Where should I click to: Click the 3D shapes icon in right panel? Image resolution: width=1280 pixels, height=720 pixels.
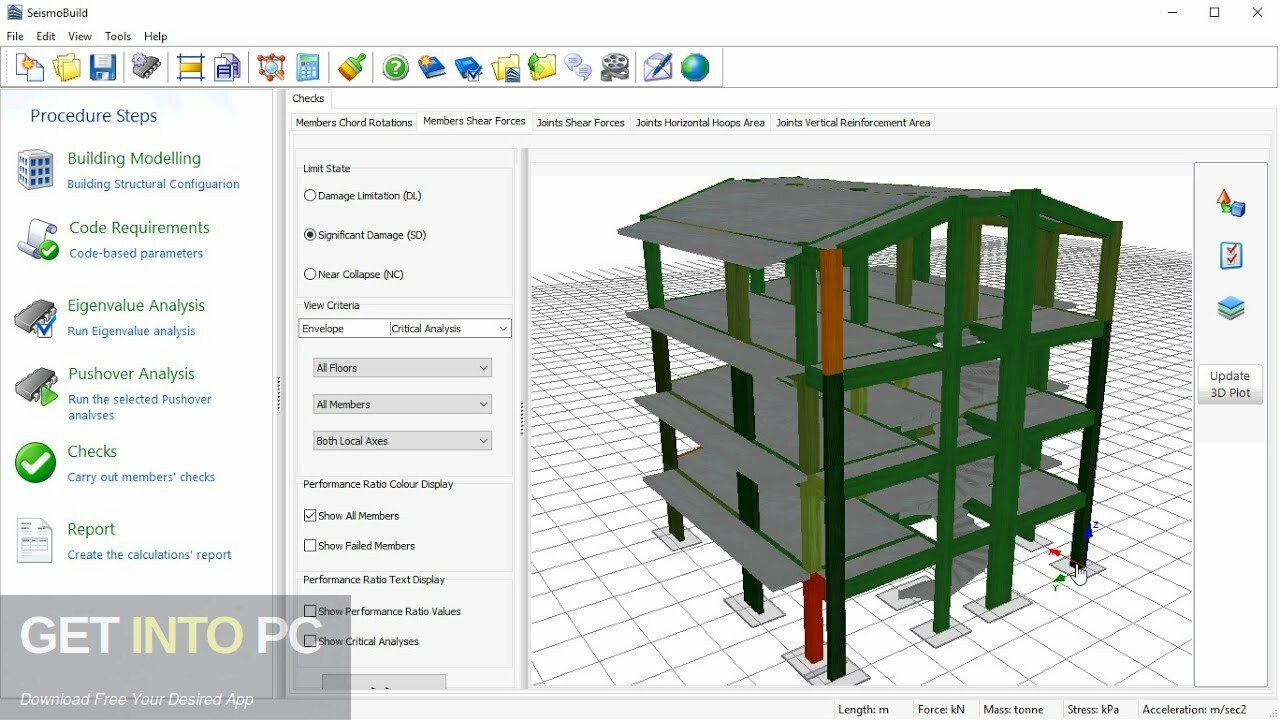coord(1230,203)
